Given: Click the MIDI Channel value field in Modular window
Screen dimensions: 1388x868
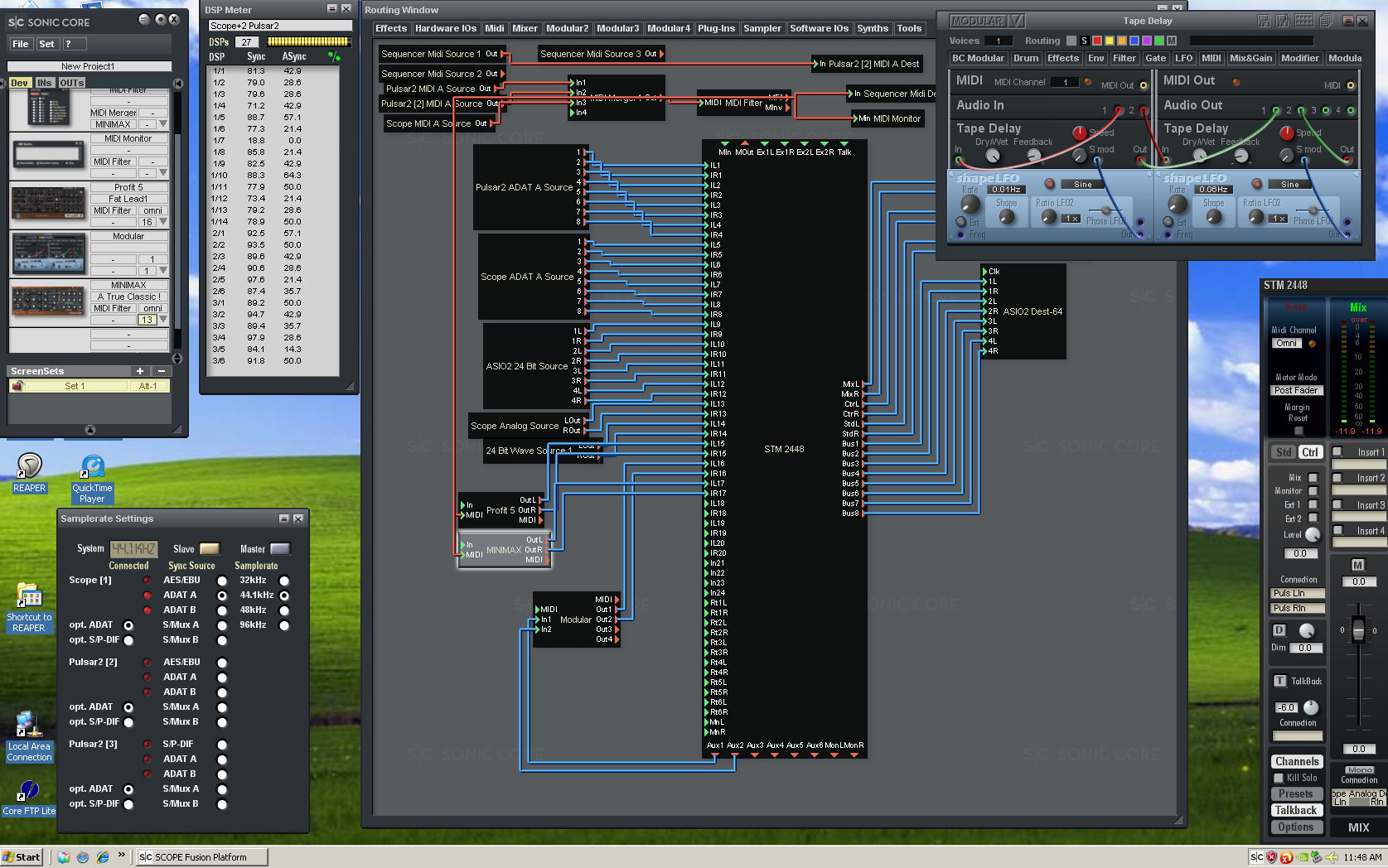Looking at the screenshot, I should (x=1065, y=82).
